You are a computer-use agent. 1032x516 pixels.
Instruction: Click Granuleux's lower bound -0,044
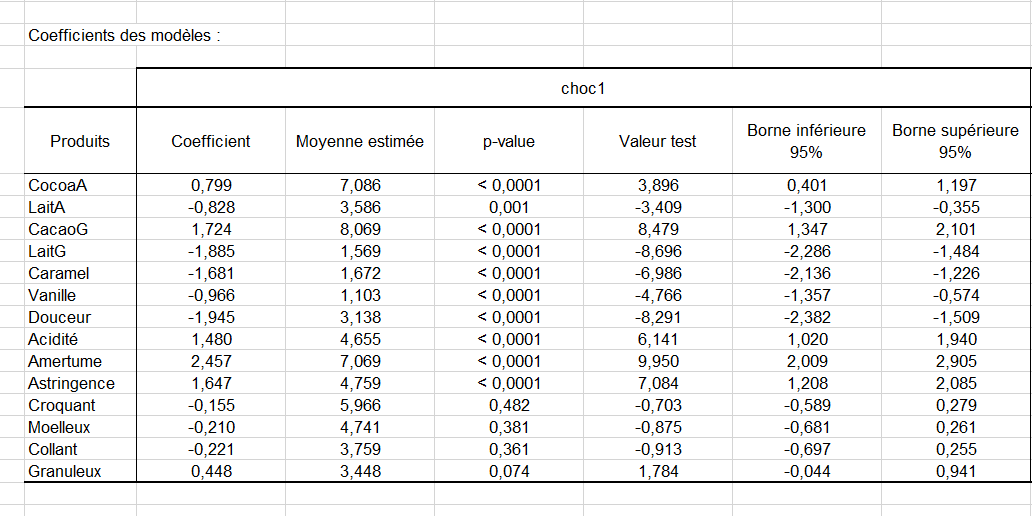click(x=807, y=471)
